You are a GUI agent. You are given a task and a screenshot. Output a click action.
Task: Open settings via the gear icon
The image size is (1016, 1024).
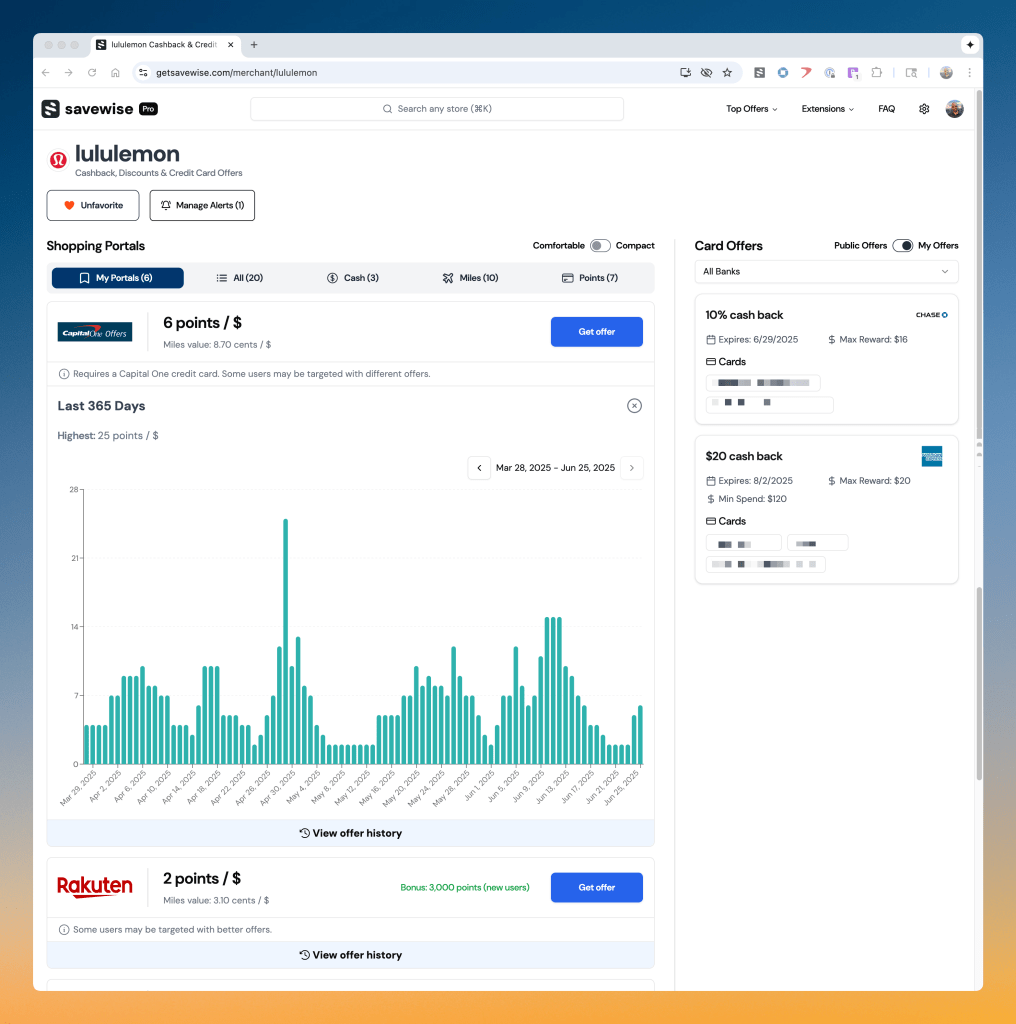(x=924, y=109)
